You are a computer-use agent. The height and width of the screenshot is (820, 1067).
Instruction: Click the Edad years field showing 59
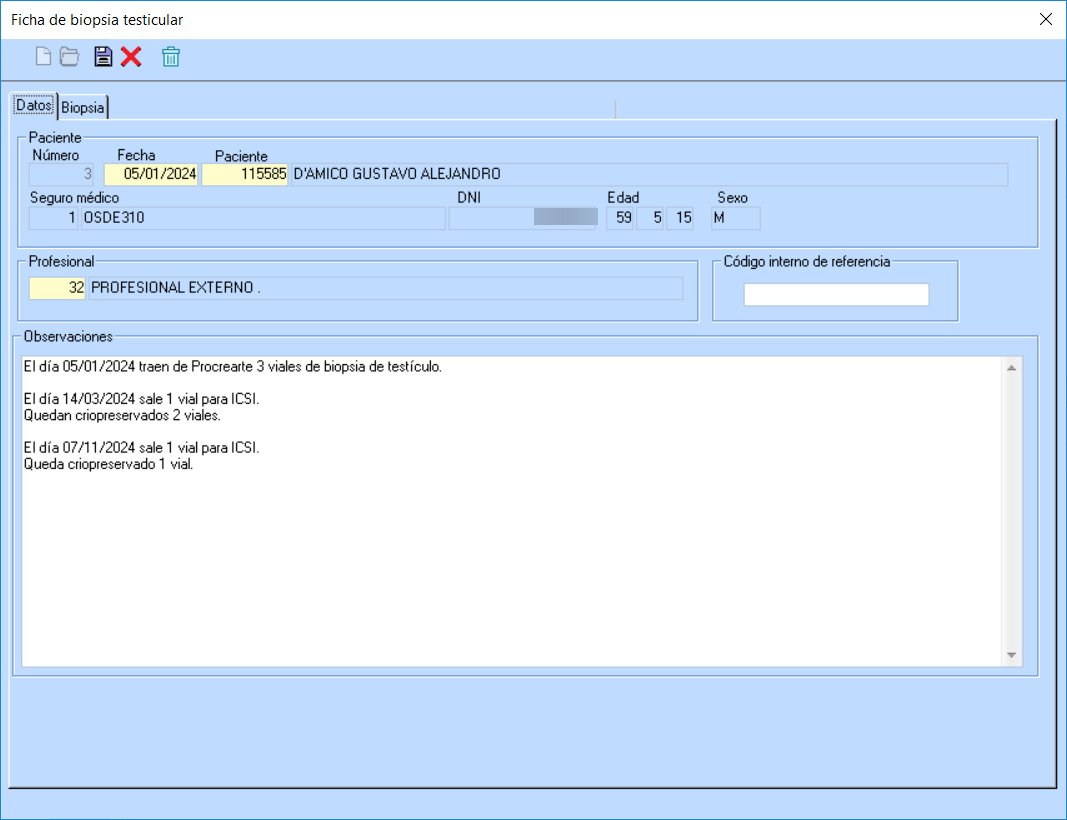tap(620, 218)
